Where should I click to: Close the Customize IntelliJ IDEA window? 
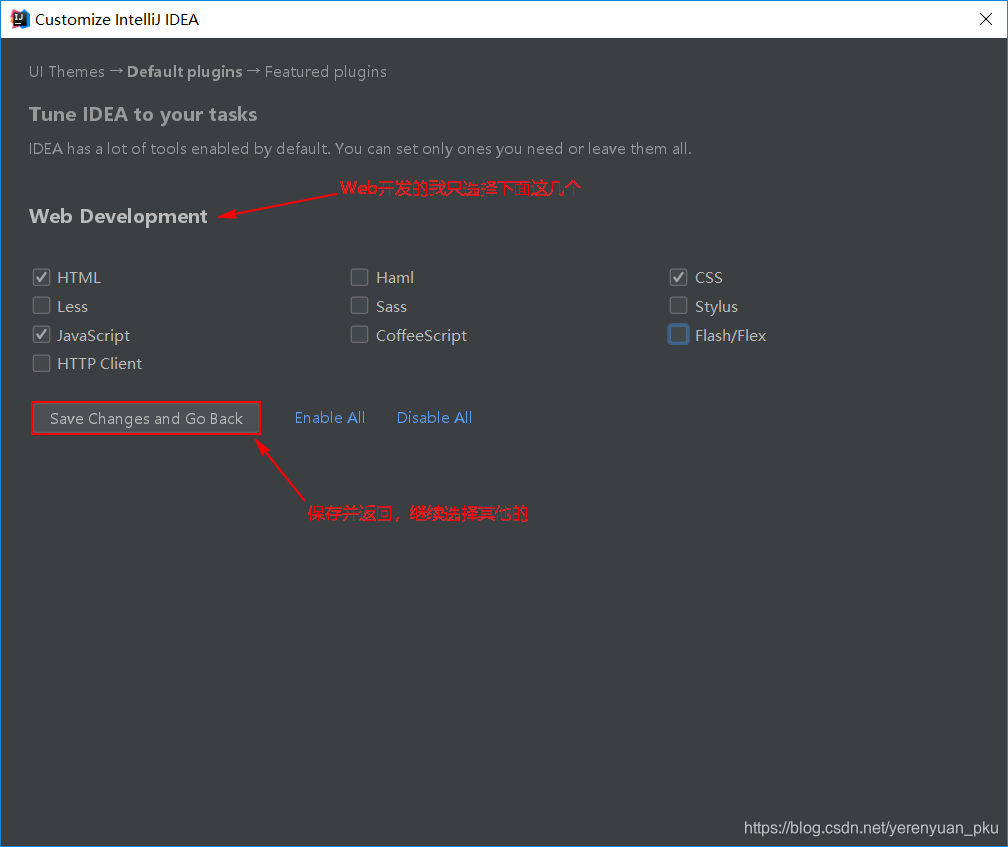986,19
